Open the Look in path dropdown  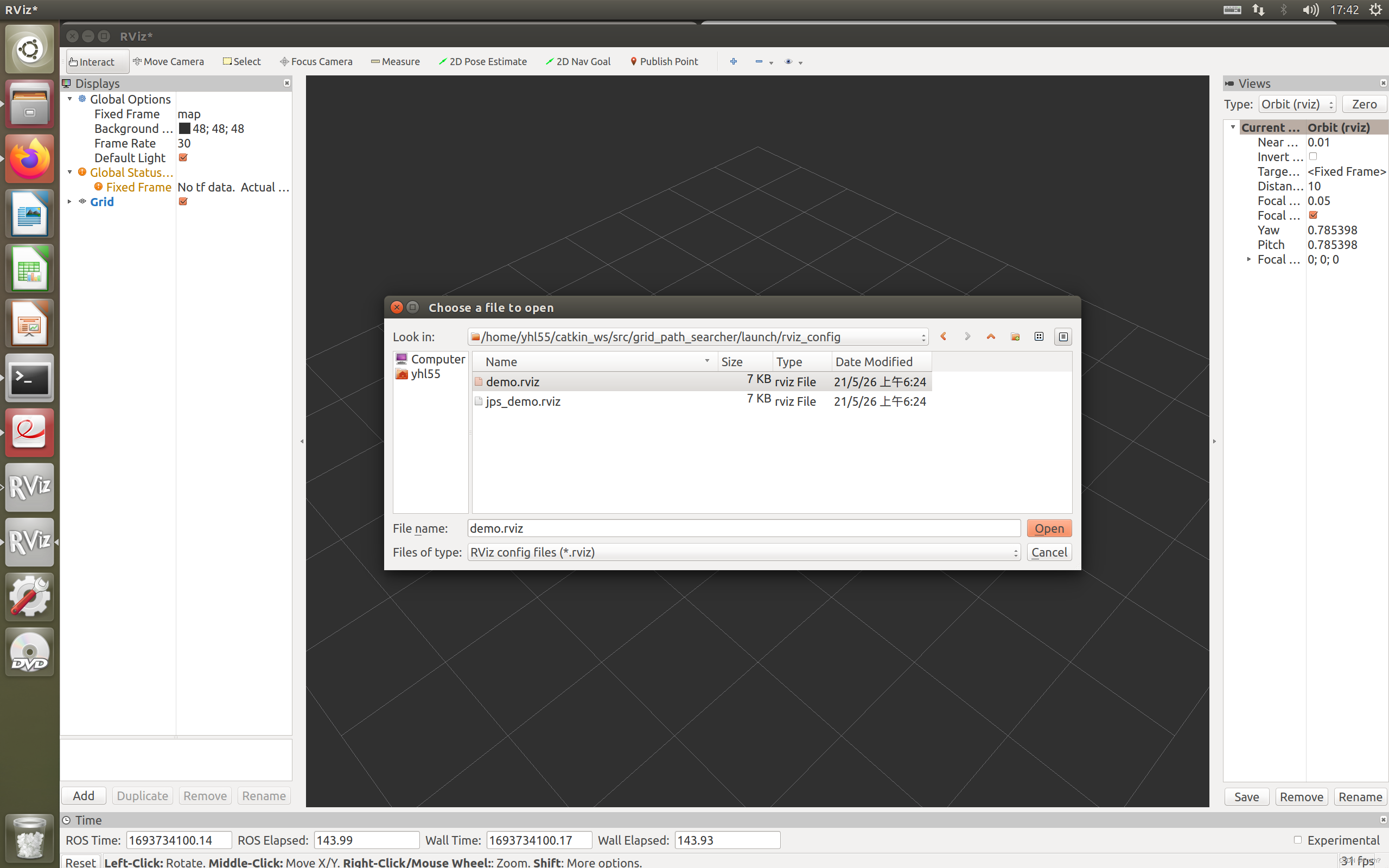point(698,336)
